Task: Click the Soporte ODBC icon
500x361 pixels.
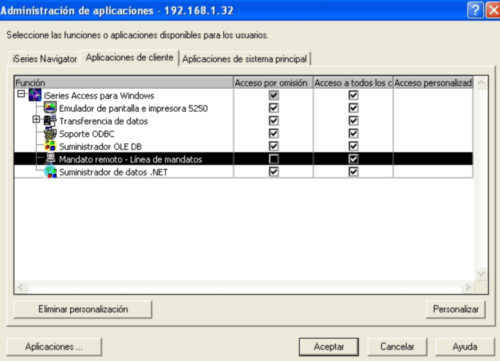Action: pyautogui.click(x=50, y=133)
